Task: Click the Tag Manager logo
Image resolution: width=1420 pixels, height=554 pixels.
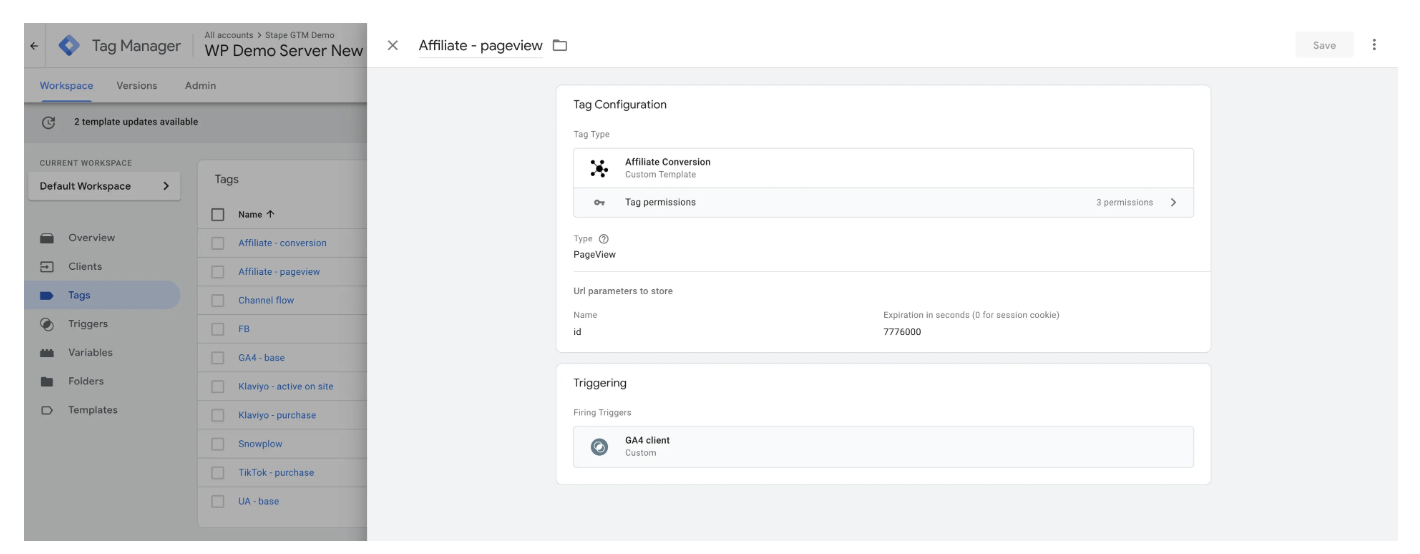Action: pyautogui.click(x=69, y=46)
